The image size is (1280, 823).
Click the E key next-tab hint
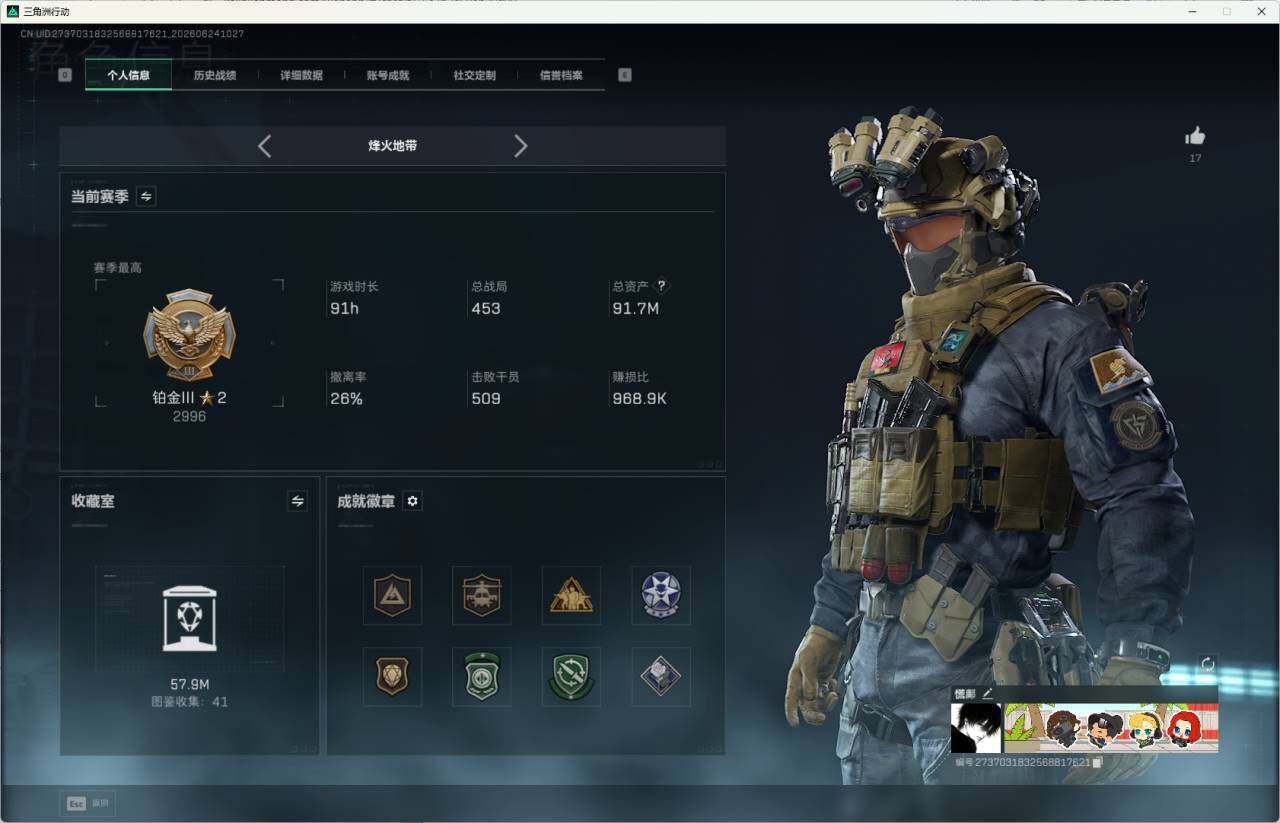pos(625,75)
